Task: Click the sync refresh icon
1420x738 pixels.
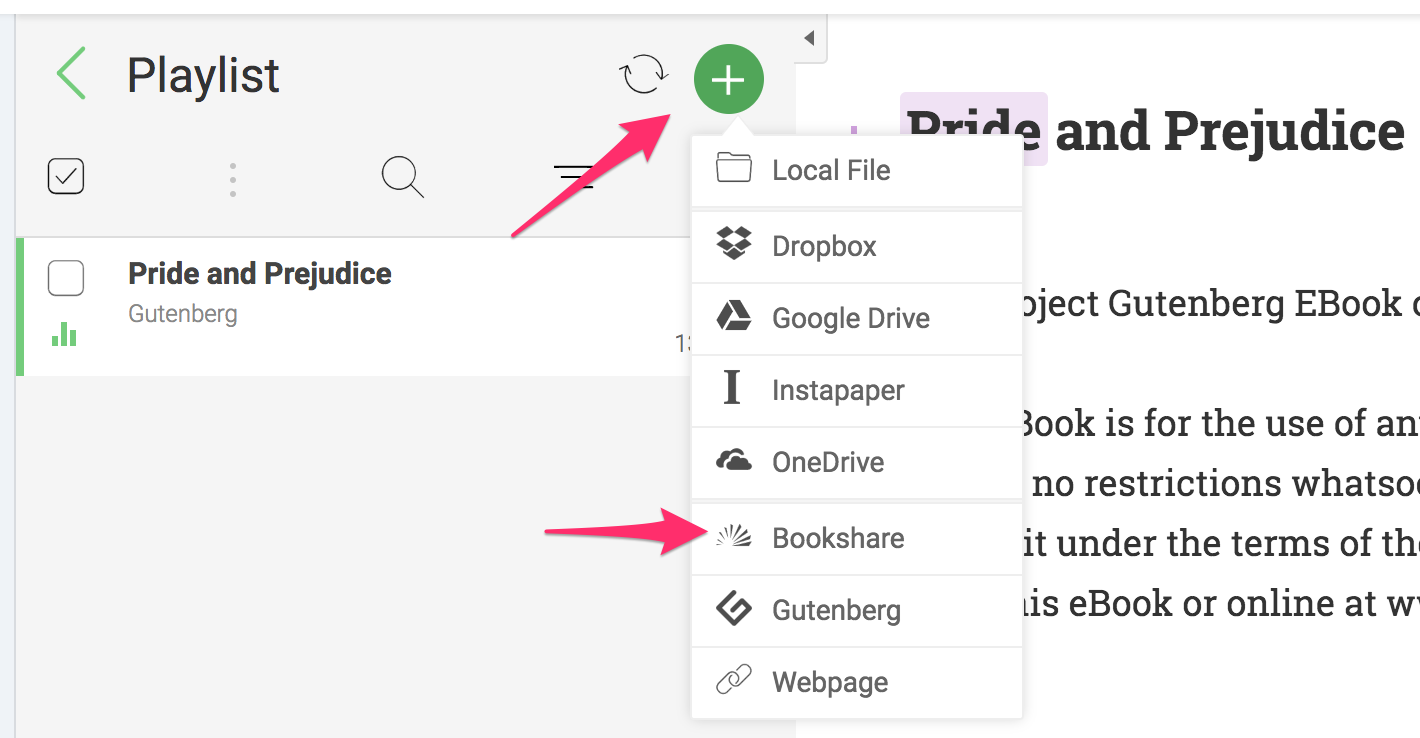Action: 643,75
